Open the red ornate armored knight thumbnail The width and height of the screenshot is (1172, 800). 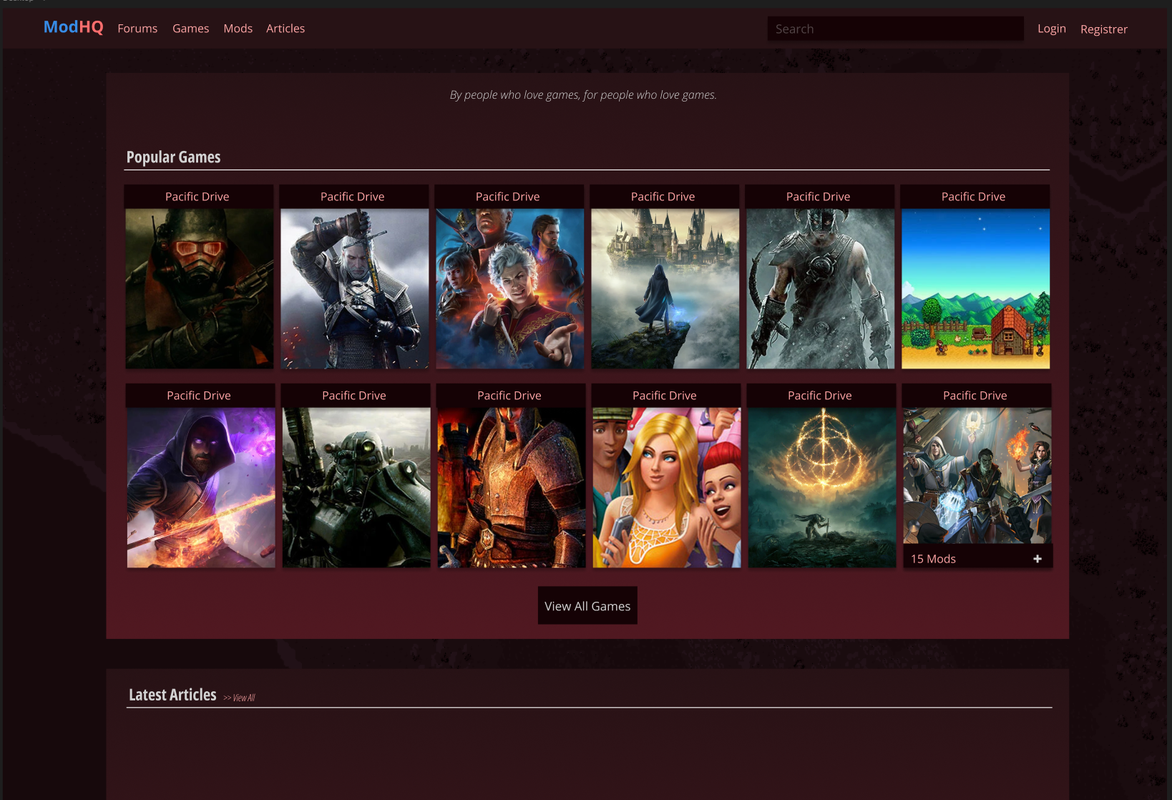[511, 487]
